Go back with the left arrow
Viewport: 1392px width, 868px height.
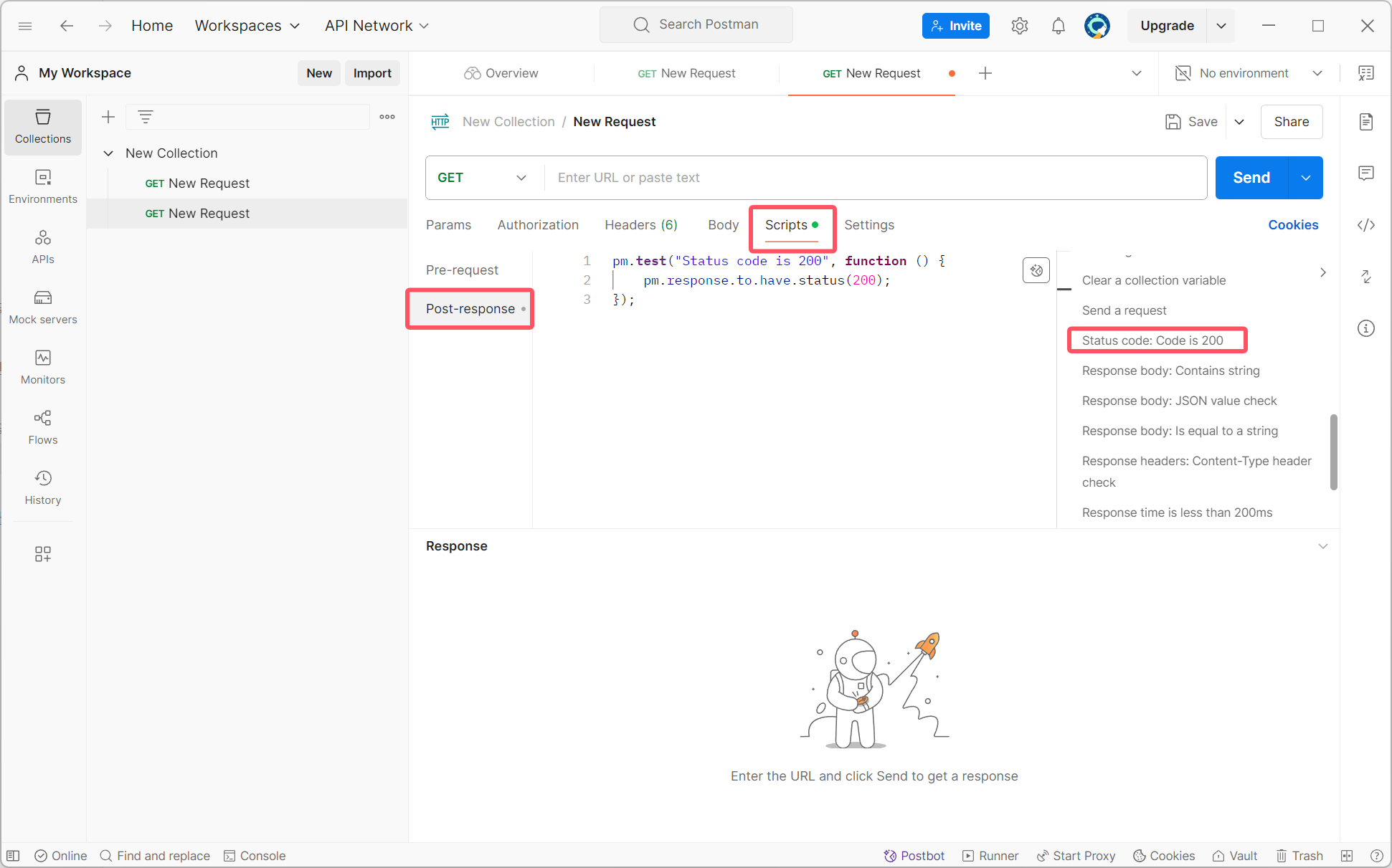pyautogui.click(x=67, y=26)
